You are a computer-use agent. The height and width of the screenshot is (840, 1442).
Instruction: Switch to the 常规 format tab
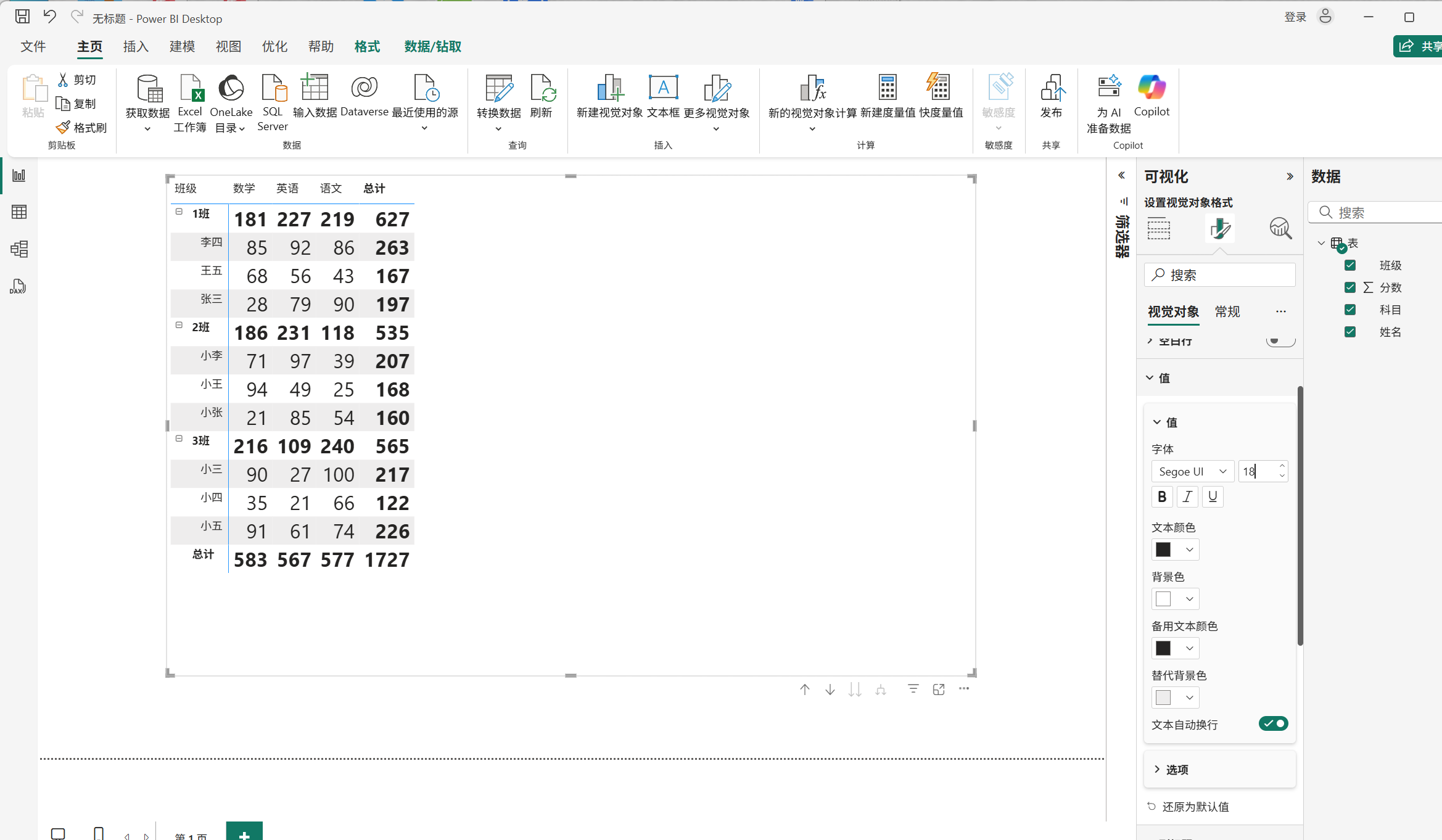tap(1227, 311)
